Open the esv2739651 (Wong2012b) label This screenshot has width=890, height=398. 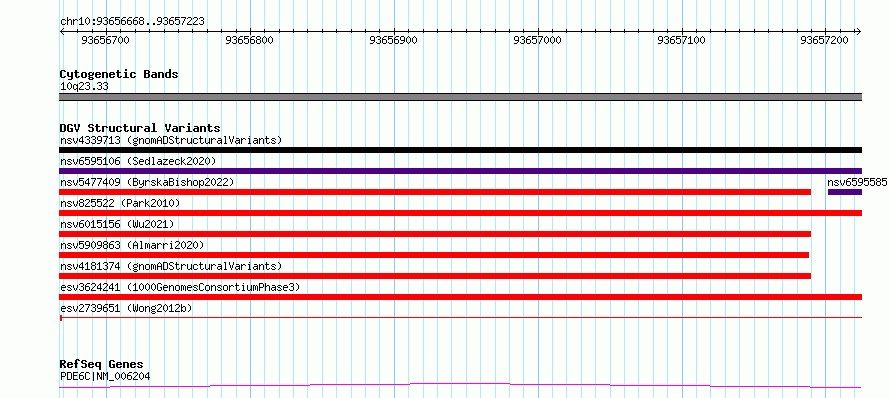tap(126, 308)
